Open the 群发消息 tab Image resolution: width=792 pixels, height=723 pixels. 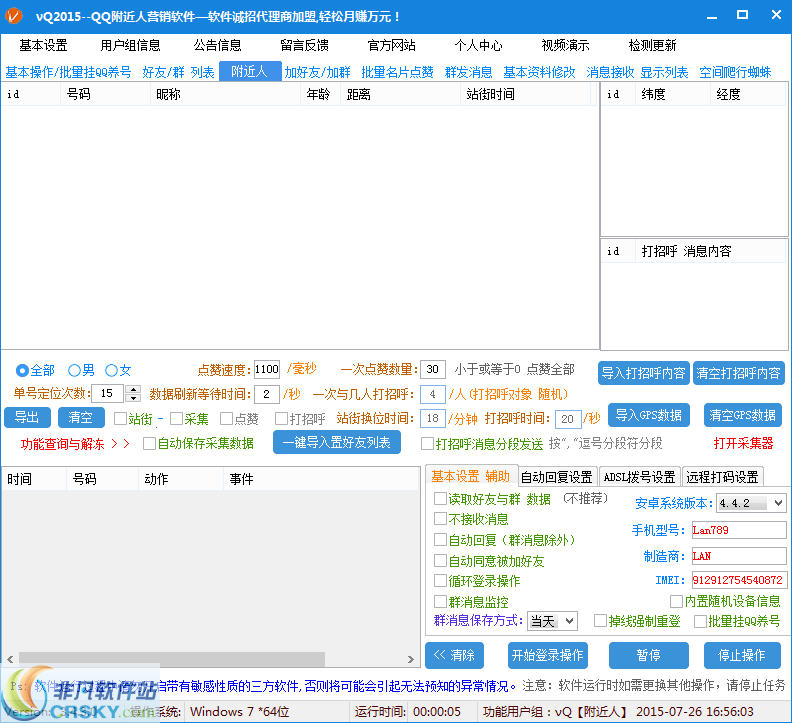pyautogui.click(x=468, y=72)
